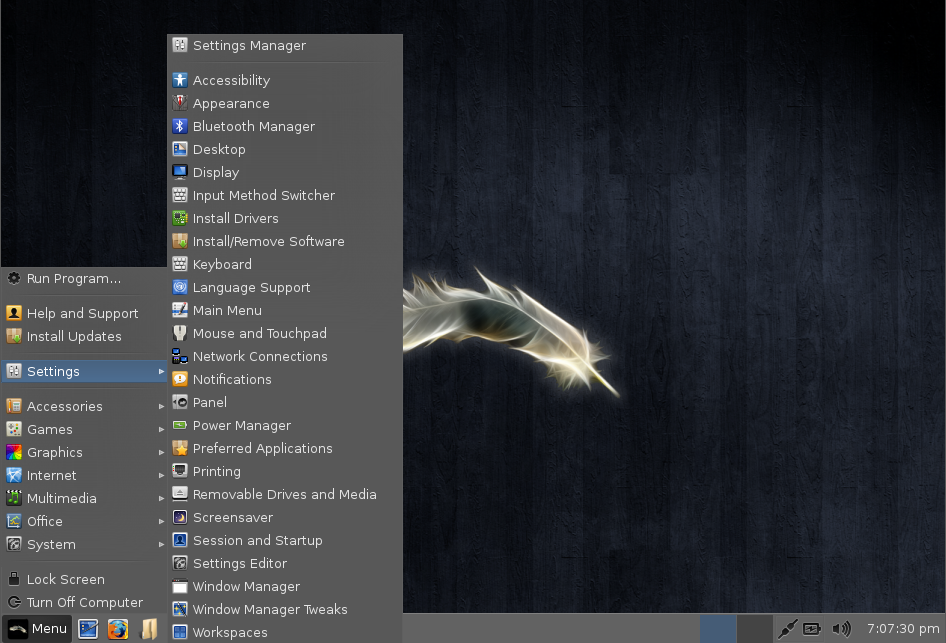Select Window Manager entry
The width and height of the screenshot is (946, 643).
(285, 586)
